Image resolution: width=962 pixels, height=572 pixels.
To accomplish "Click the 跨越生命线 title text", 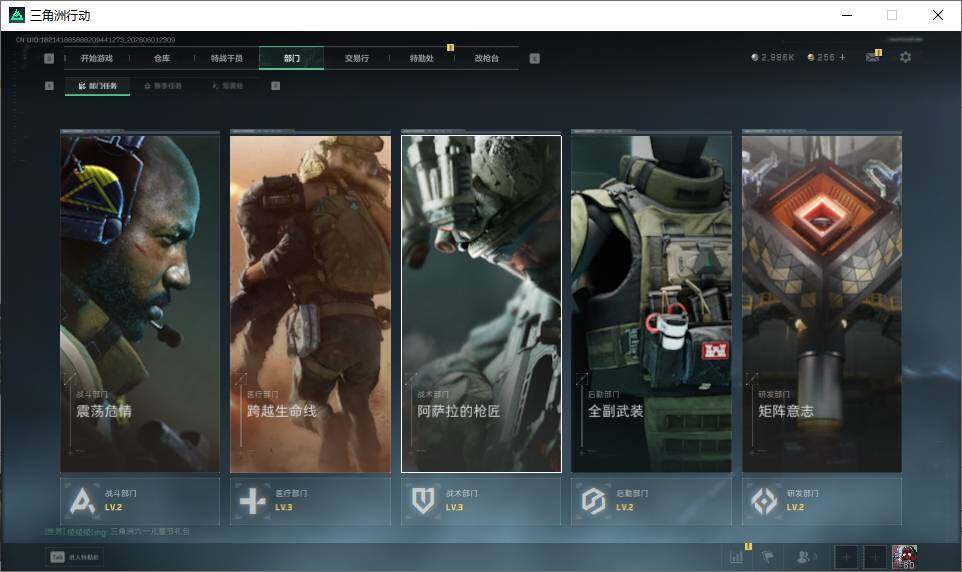I will tap(282, 411).
